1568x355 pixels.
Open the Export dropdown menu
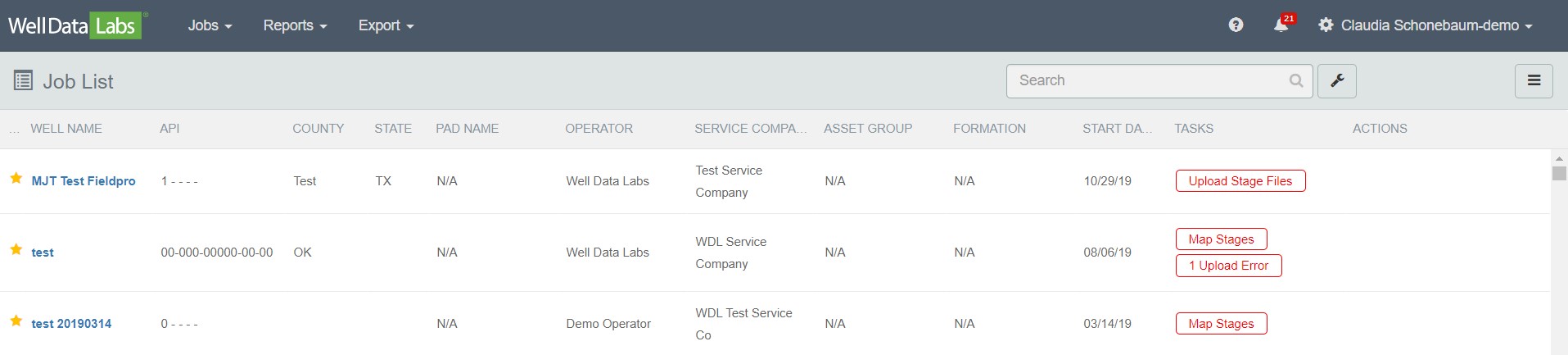(x=386, y=25)
